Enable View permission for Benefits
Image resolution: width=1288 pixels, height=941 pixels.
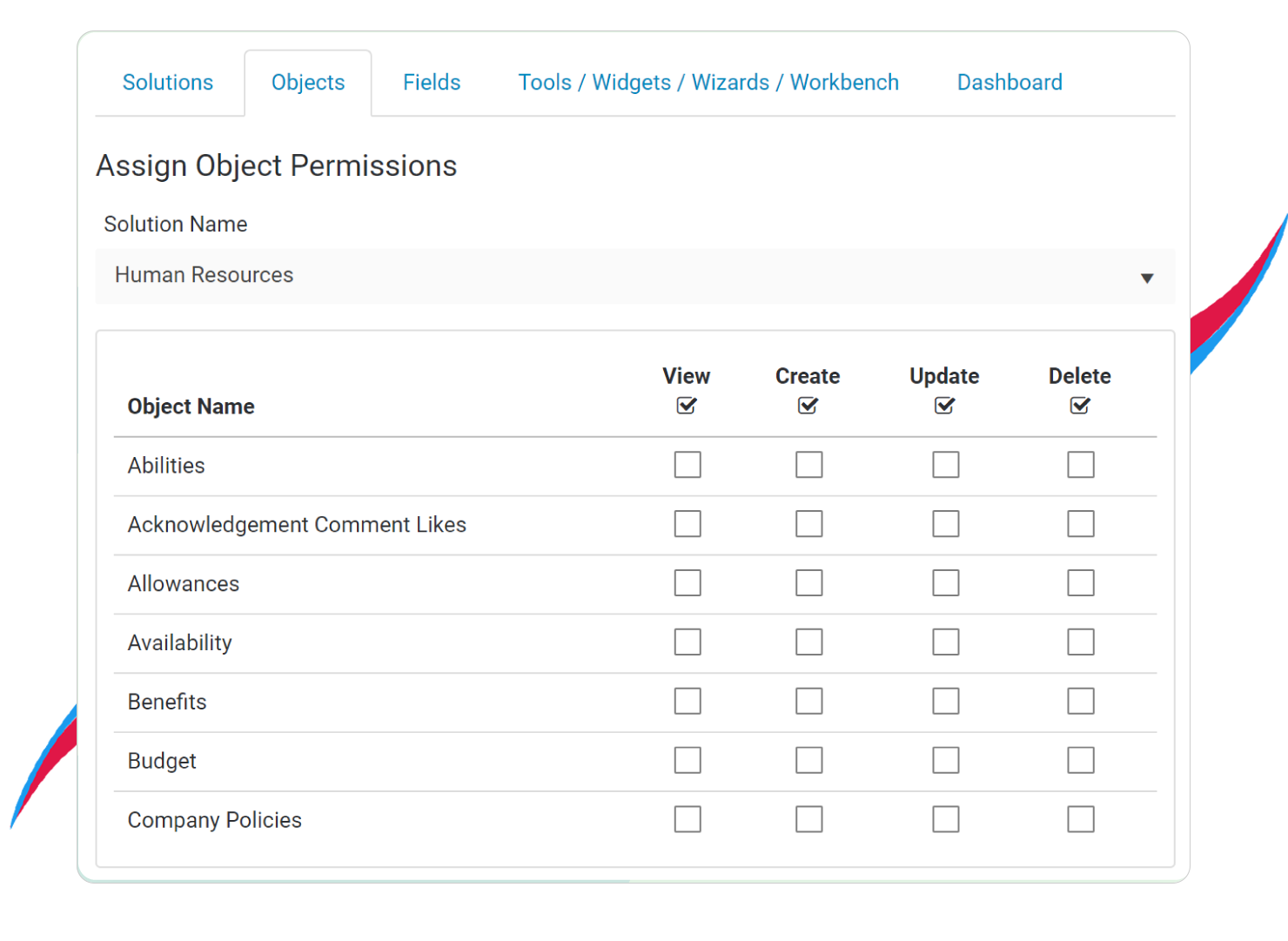(x=687, y=701)
